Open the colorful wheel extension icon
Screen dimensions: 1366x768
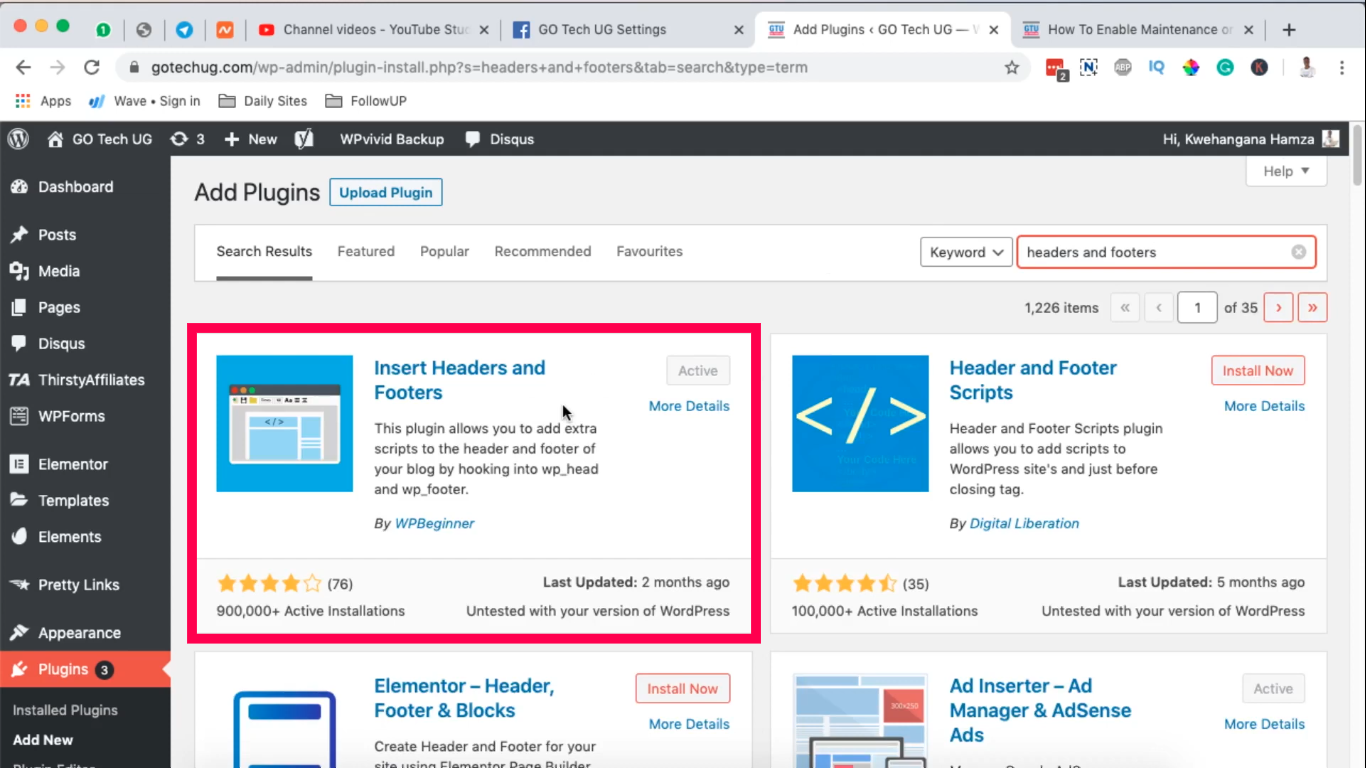pyautogui.click(x=1191, y=67)
